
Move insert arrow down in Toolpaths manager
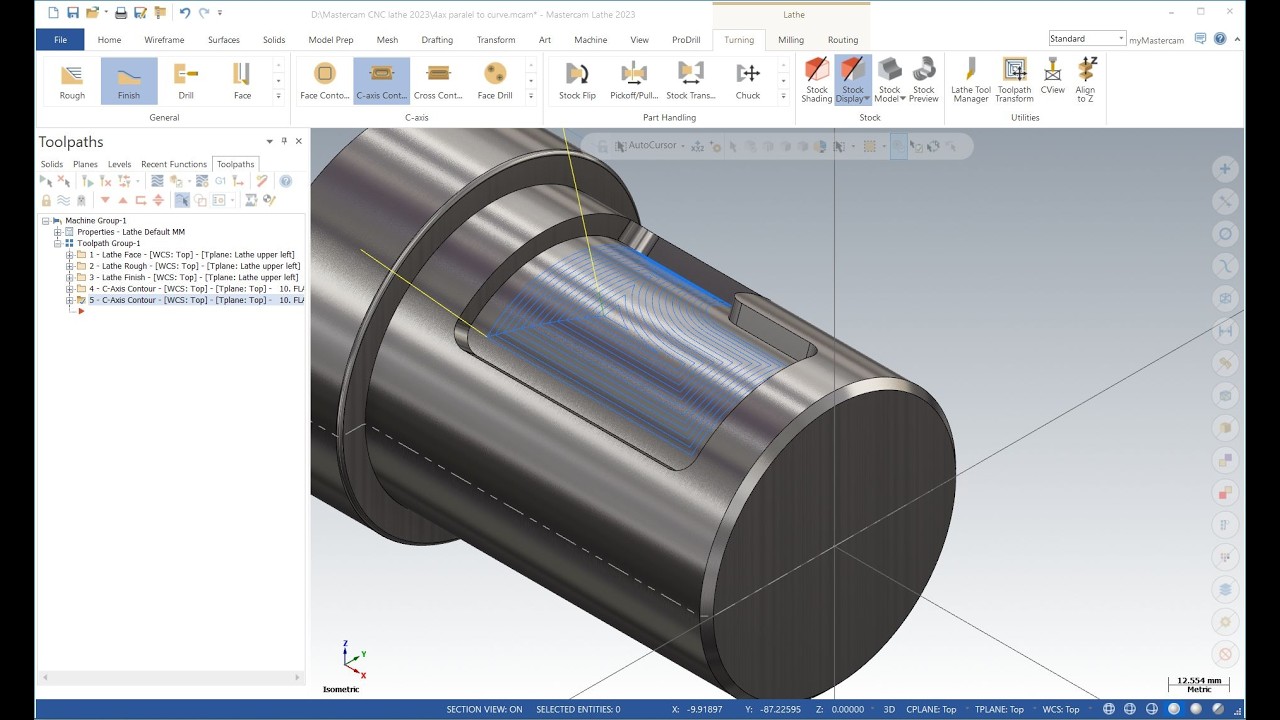point(105,200)
